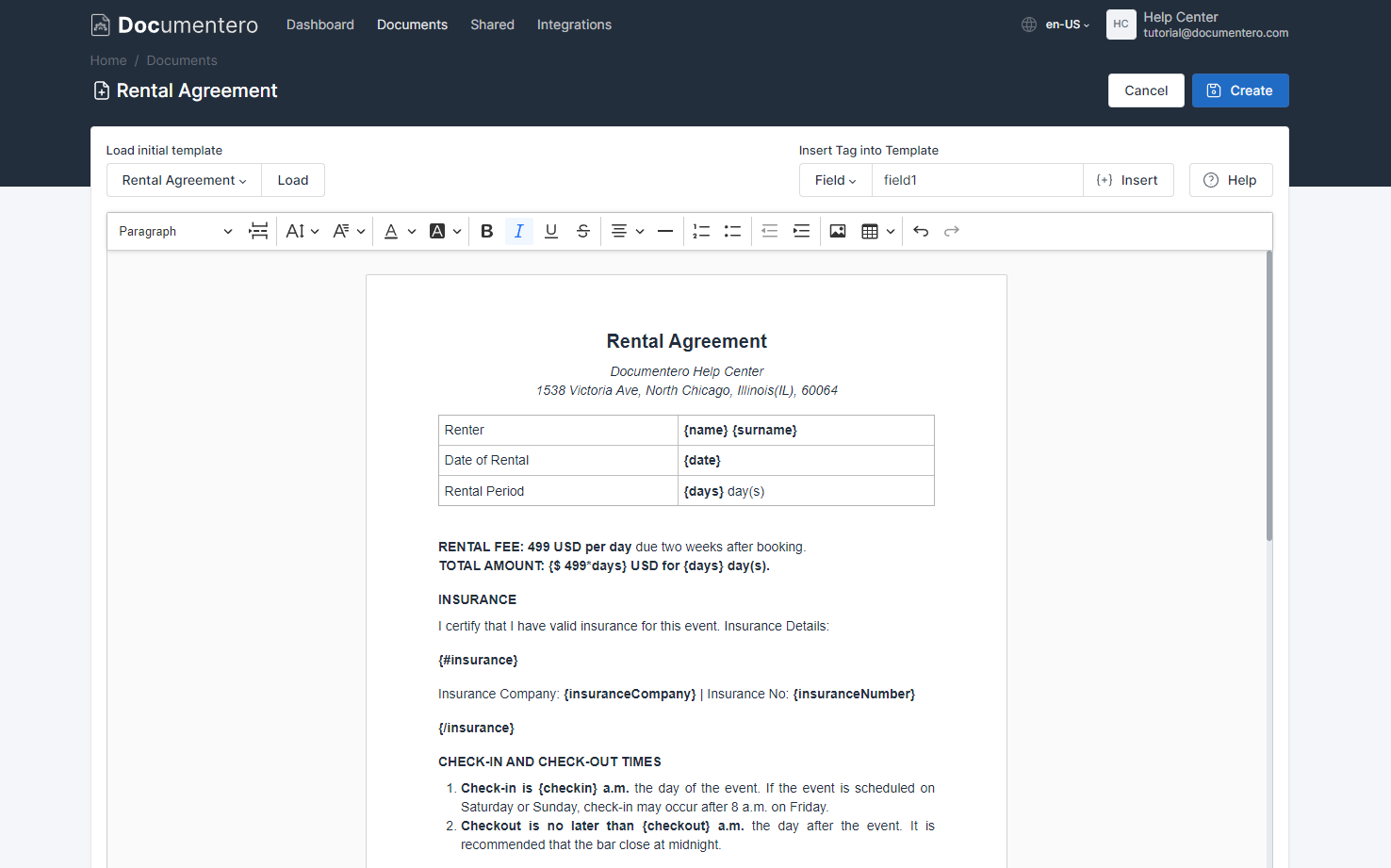Toggle the bulleted list formatting
The image size is (1391, 868).
[x=732, y=230]
